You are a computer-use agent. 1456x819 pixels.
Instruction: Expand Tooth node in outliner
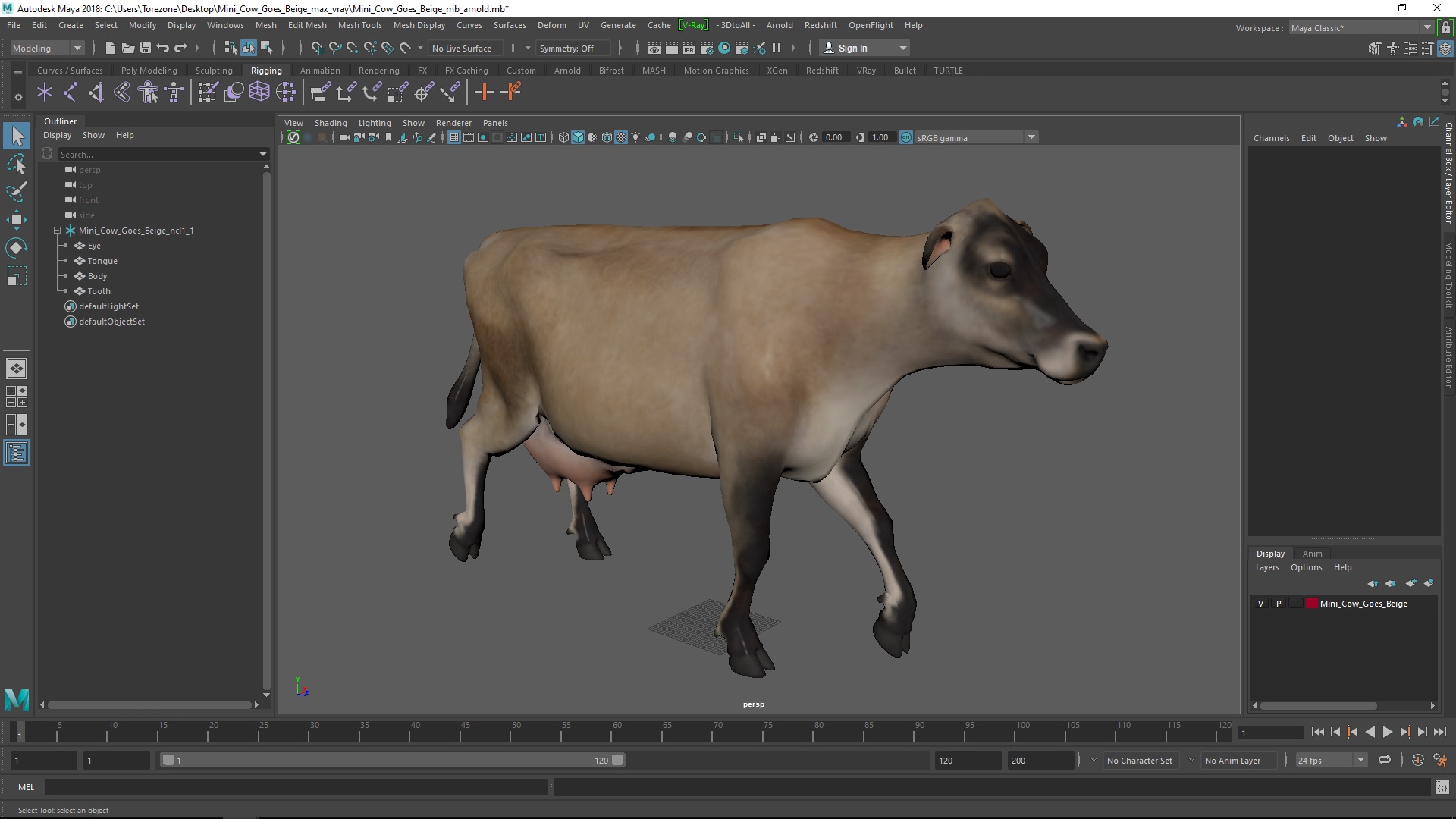pyautogui.click(x=65, y=291)
